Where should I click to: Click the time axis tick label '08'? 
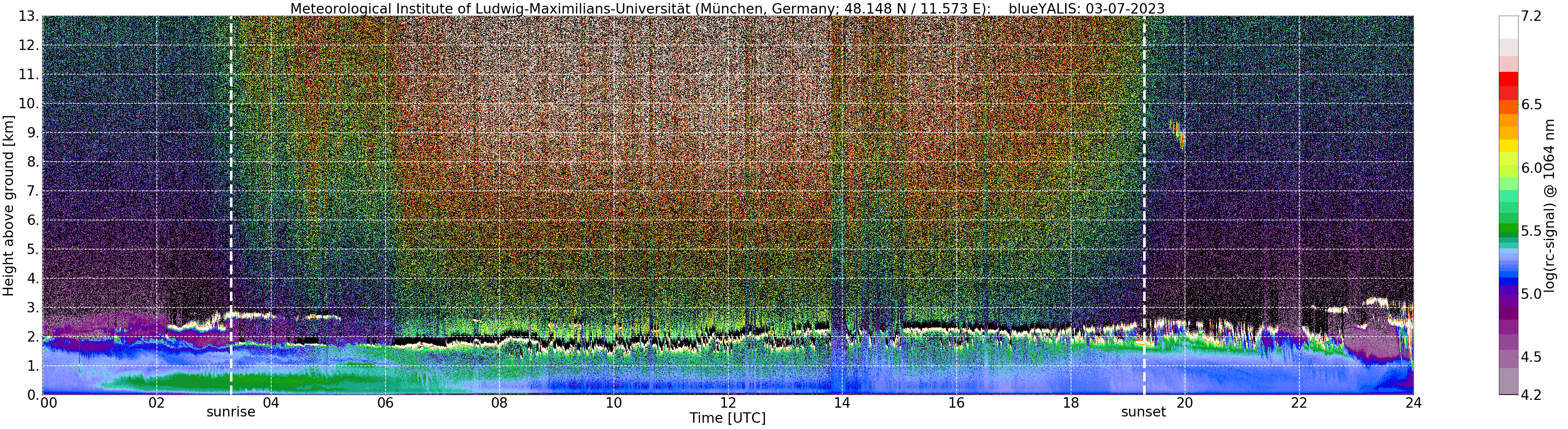(499, 403)
